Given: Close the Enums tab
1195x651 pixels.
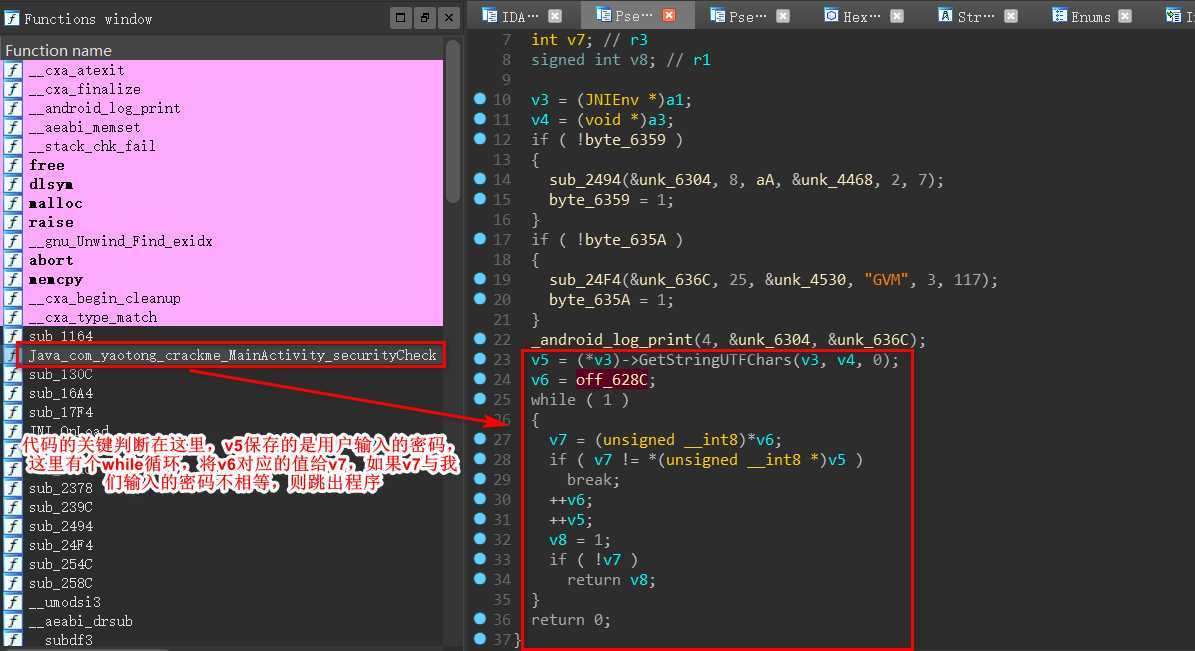Looking at the screenshot, I should click(x=1126, y=16).
